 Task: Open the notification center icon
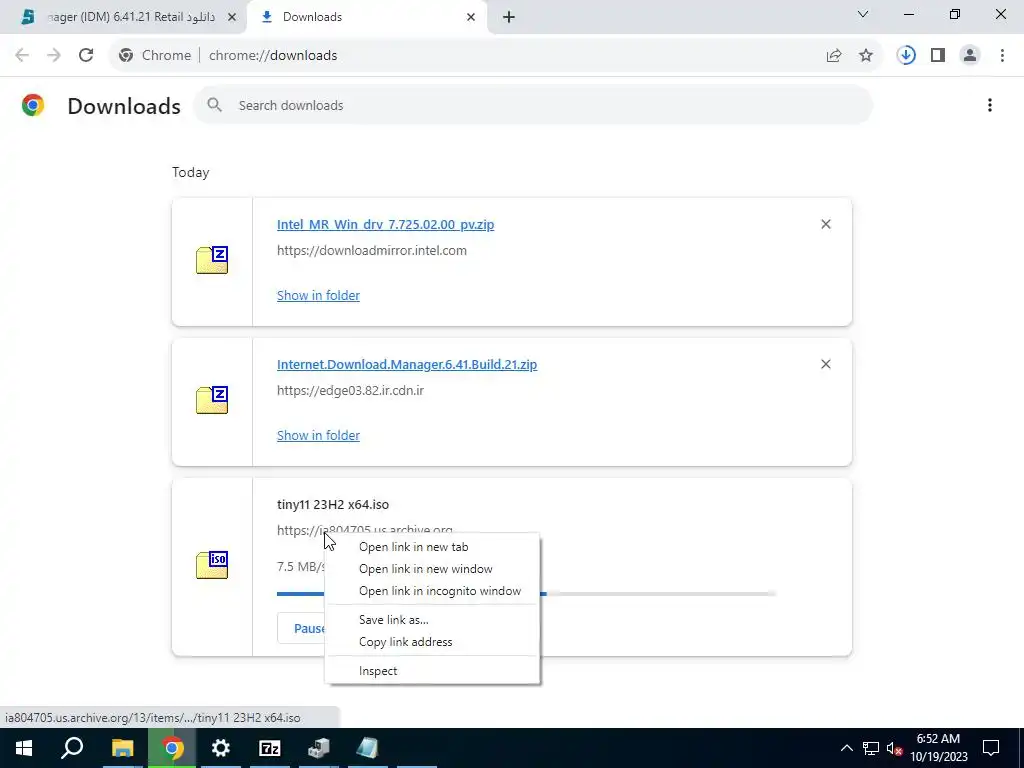tap(991, 748)
